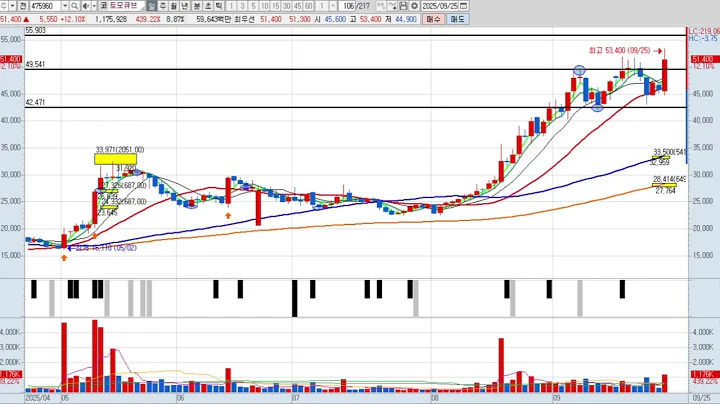Choose the 3 interval button
This screenshot has height=404, width=720.
[242, 6]
